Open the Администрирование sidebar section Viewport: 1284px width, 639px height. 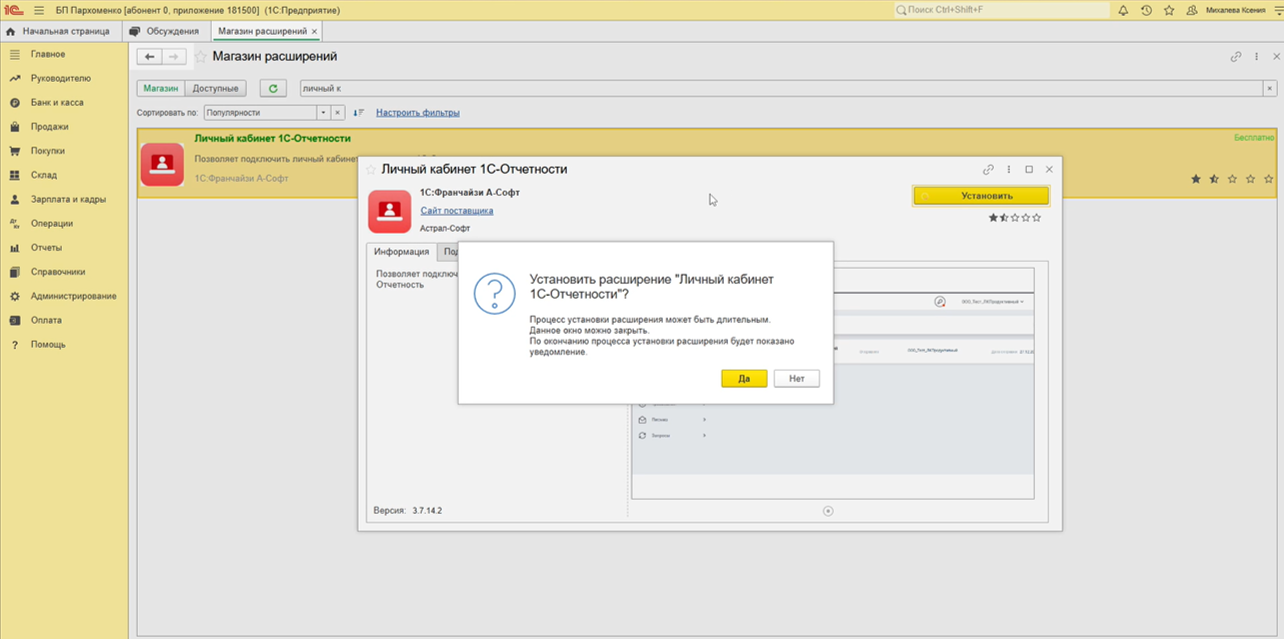tap(73, 296)
